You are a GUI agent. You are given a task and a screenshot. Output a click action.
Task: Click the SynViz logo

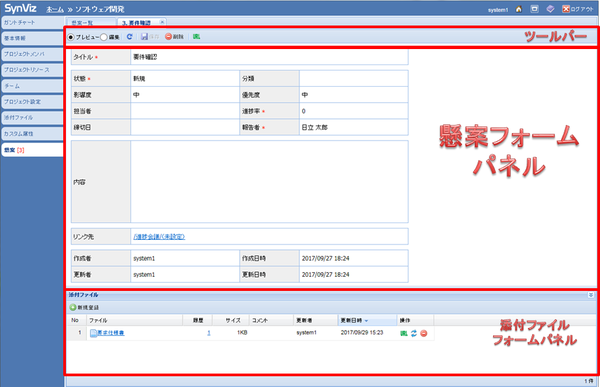(x=21, y=8)
